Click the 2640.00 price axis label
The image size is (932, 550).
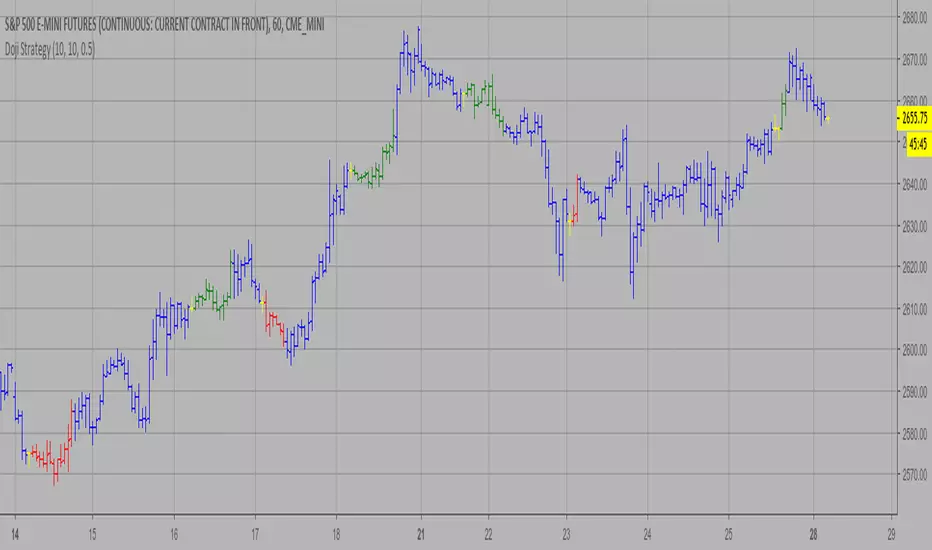915,185
